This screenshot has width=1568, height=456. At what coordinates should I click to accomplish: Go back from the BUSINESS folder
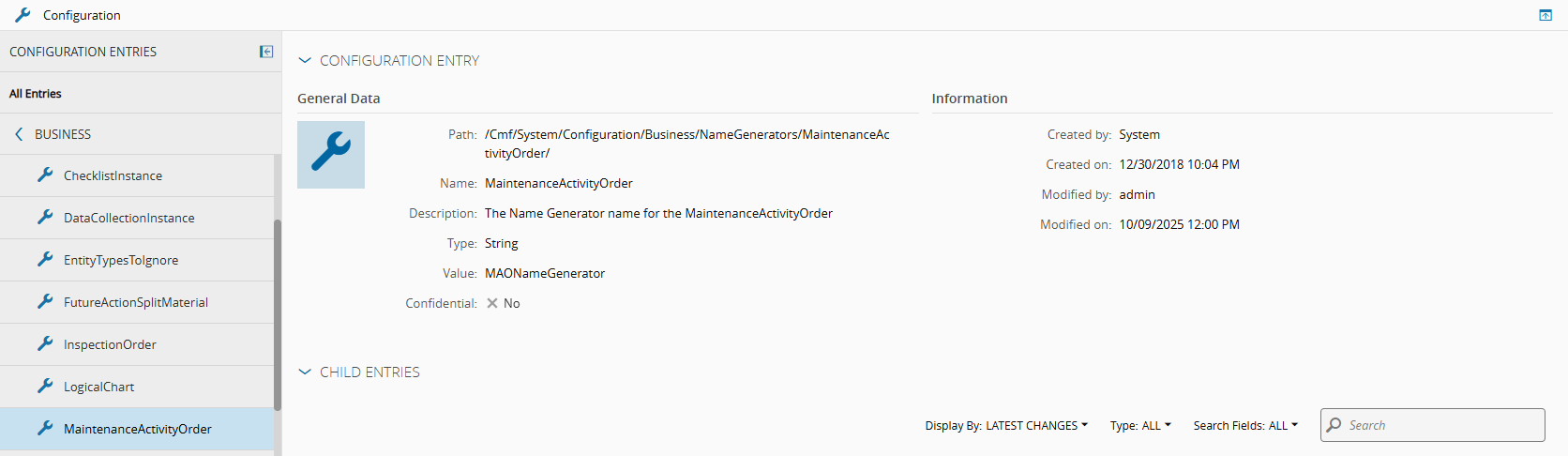19,134
